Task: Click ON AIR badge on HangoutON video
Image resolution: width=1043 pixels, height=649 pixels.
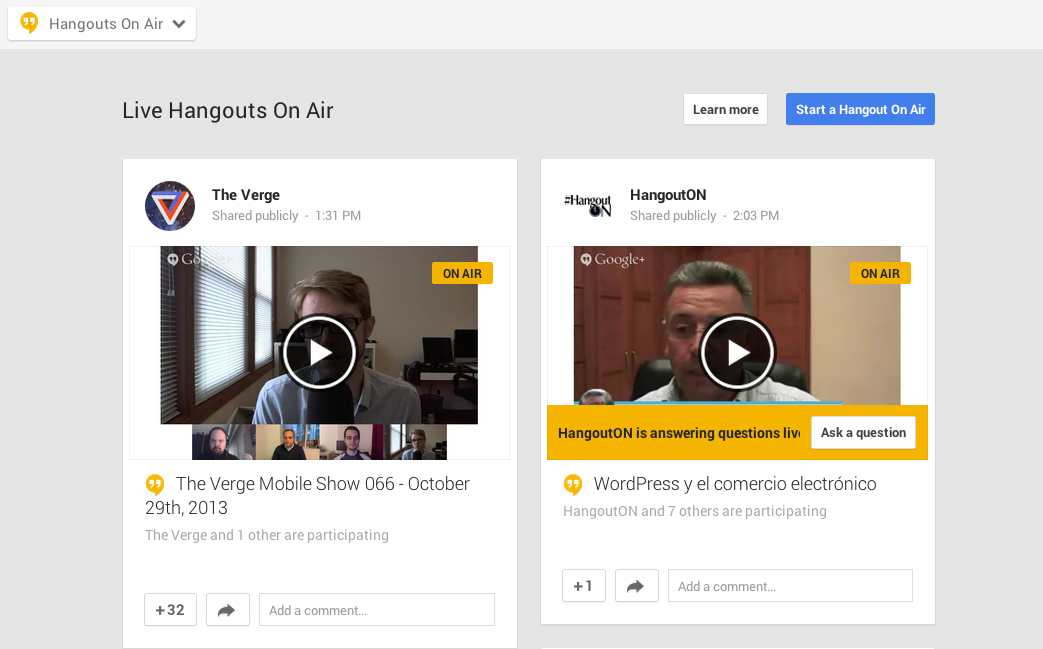Action: click(x=880, y=273)
